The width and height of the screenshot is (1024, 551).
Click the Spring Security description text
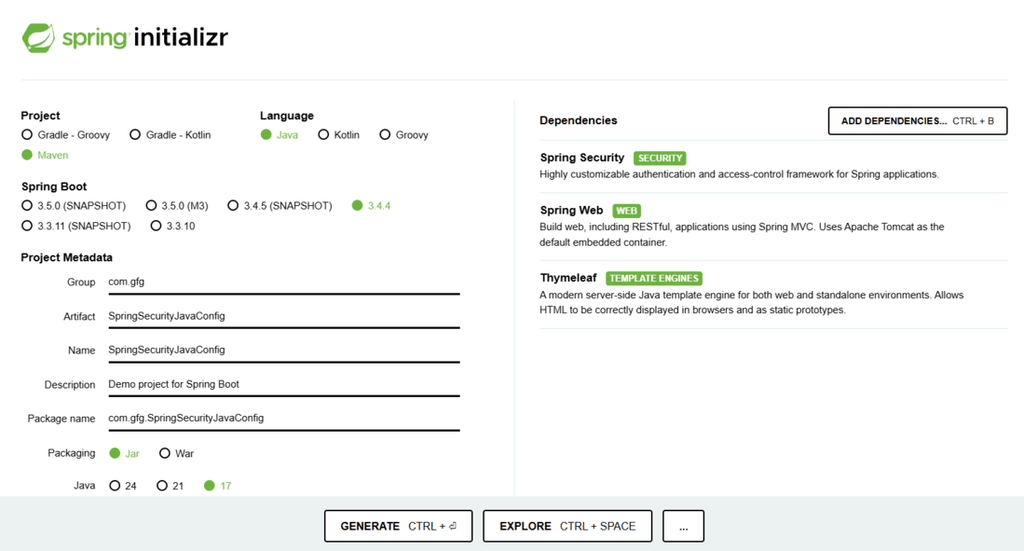(x=739, y=174)
